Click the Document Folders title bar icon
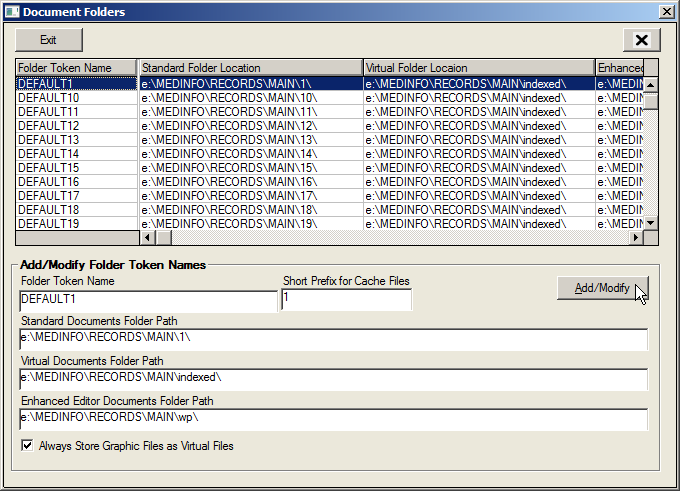Viewport: 680px width, 491px height. [12, 11]
